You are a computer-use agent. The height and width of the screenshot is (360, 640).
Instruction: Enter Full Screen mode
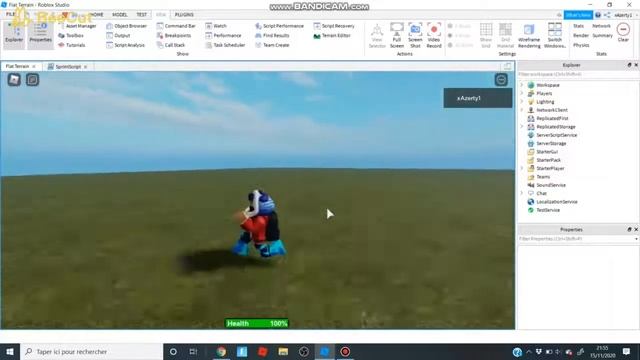tap(397, 36)
